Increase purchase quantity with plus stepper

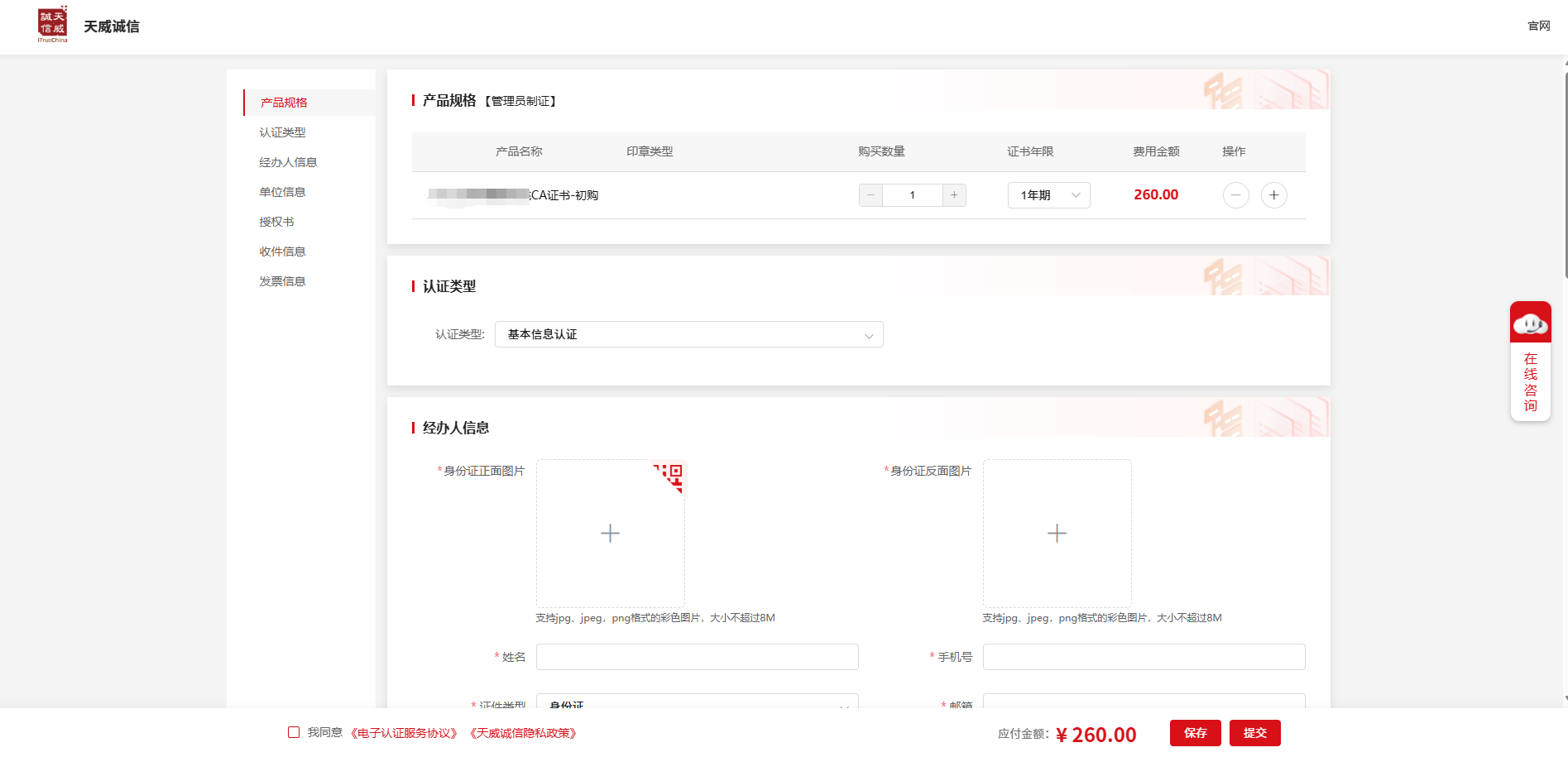click(x=954, y=195)
